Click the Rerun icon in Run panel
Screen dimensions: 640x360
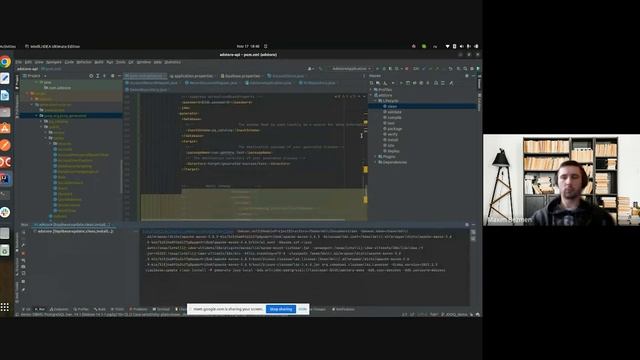point(24,232)
